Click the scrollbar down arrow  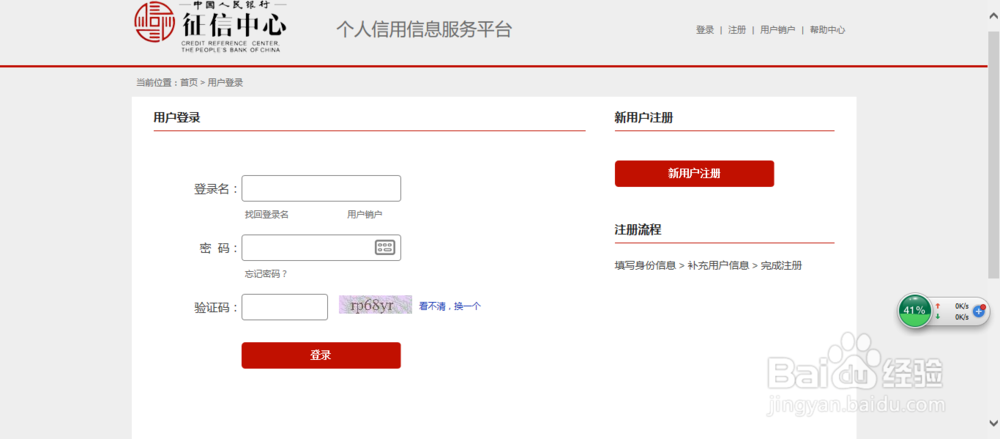click(x=993, y=422)
